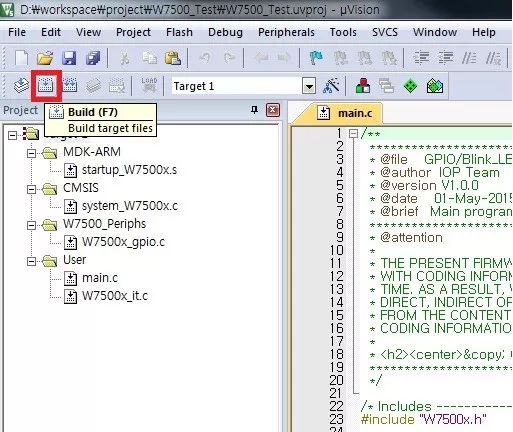The height and width of the screenshot is (432, 513).
Task: Open the File menu
Action: 17,32
